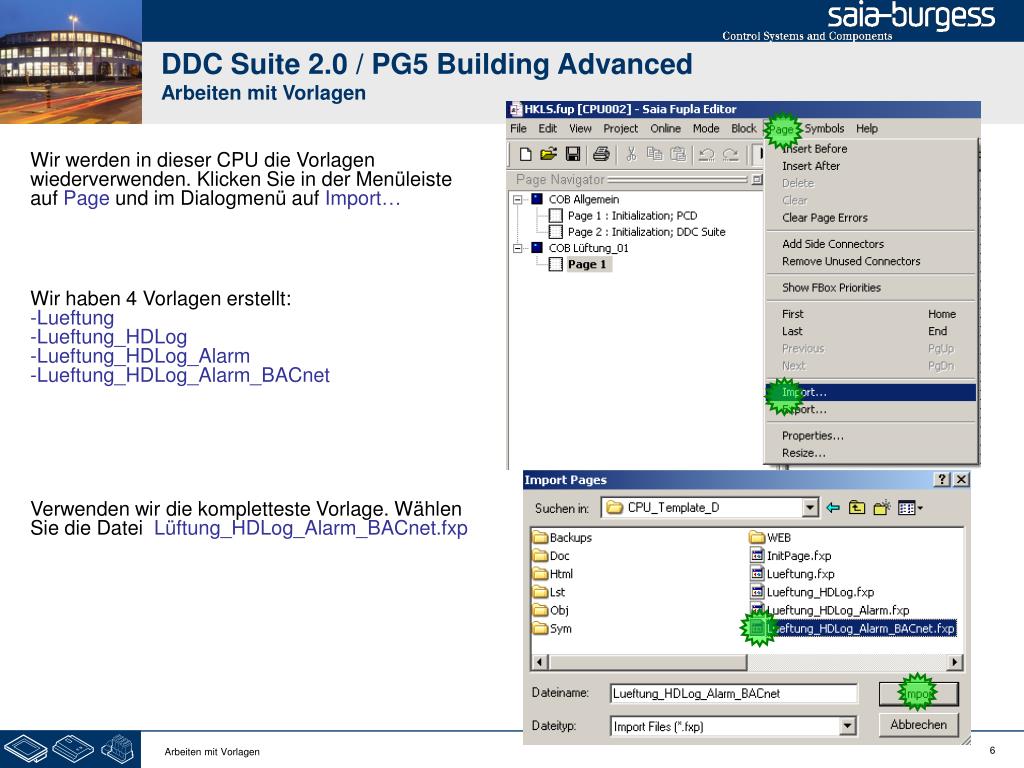Click the Print toolbar icon

pos(601,154)
